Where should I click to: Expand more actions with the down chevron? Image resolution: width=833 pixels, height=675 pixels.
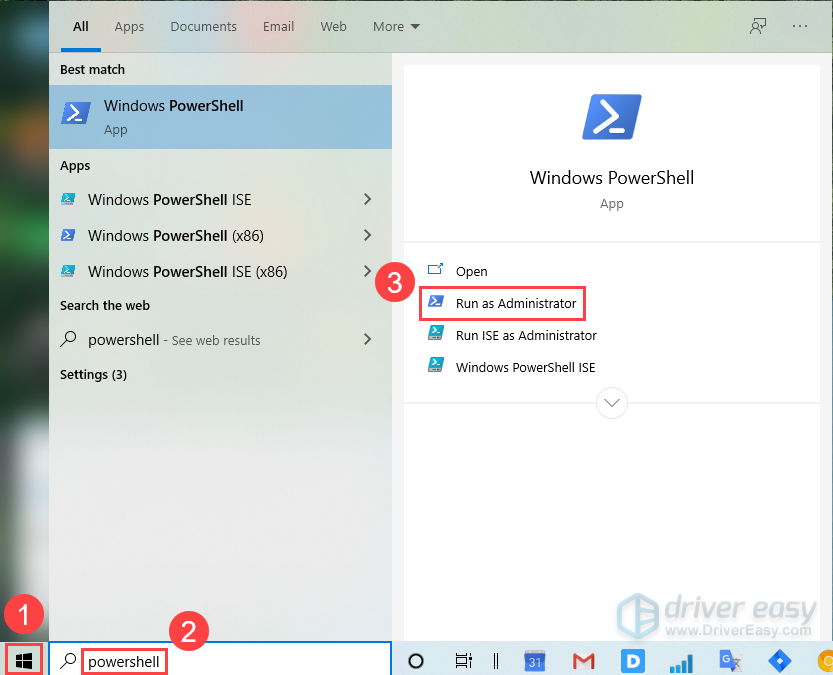(611, 403)
